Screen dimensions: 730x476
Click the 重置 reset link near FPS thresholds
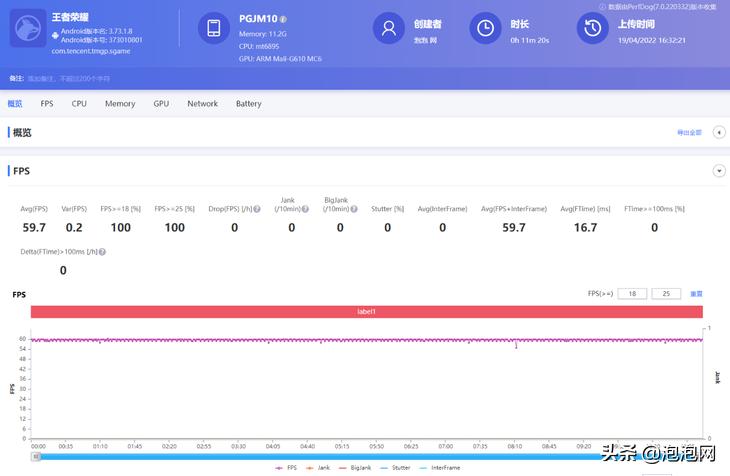coord(696,294)
